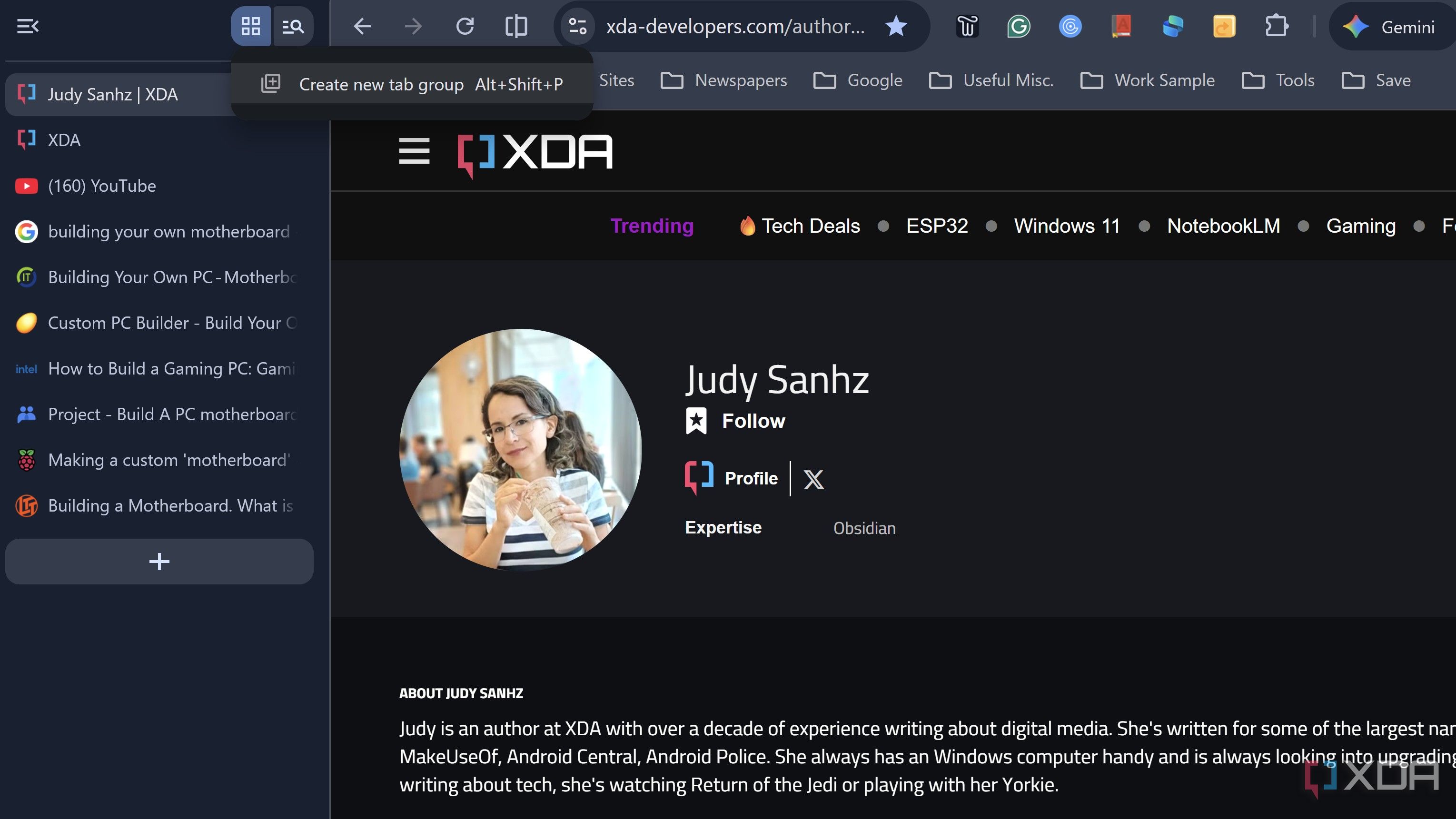Open the Trending link

click(x=652, y=226)
